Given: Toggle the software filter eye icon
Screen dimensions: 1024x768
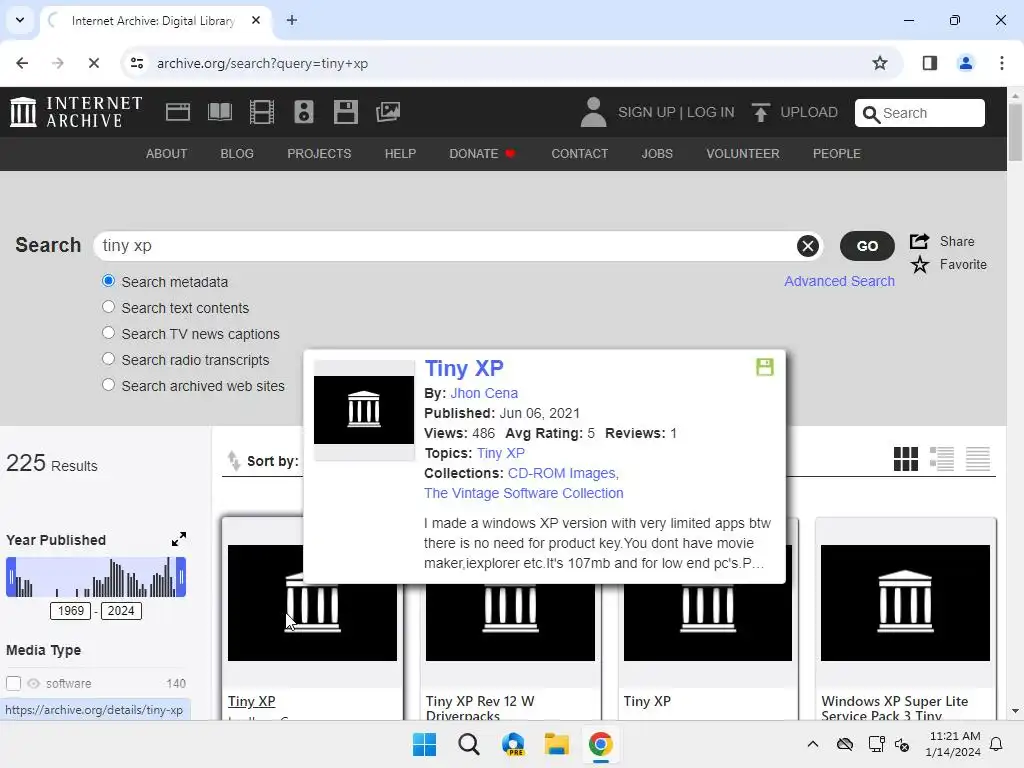Looking at the screenshot, I should point(33,683).
